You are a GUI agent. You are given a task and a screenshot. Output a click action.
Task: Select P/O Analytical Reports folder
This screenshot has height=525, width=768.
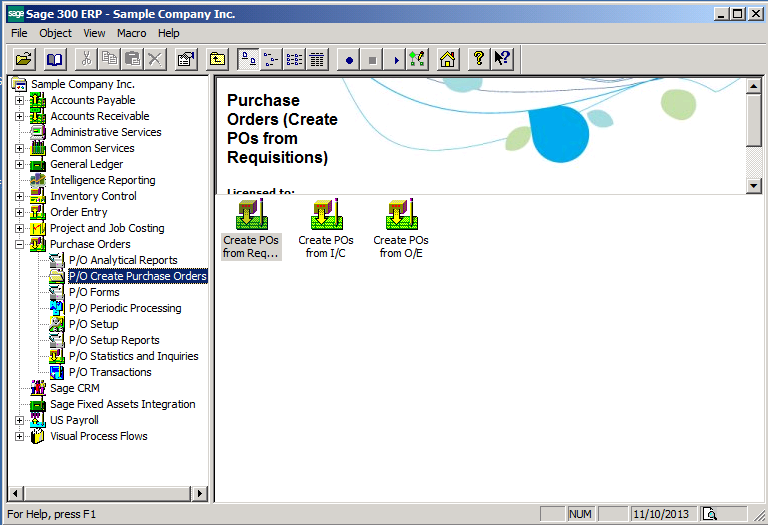tap(123, 260)
